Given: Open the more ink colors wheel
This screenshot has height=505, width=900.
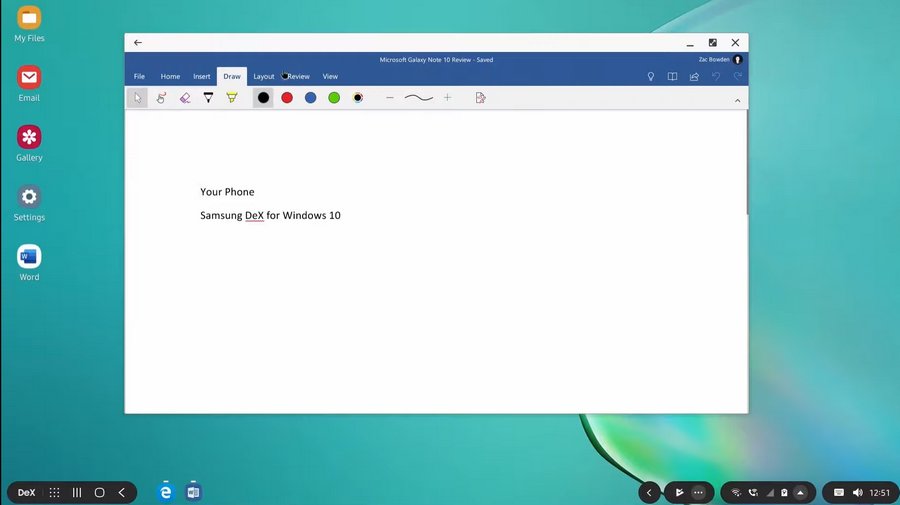Looking at the screenshot, I should click(358, 98).
